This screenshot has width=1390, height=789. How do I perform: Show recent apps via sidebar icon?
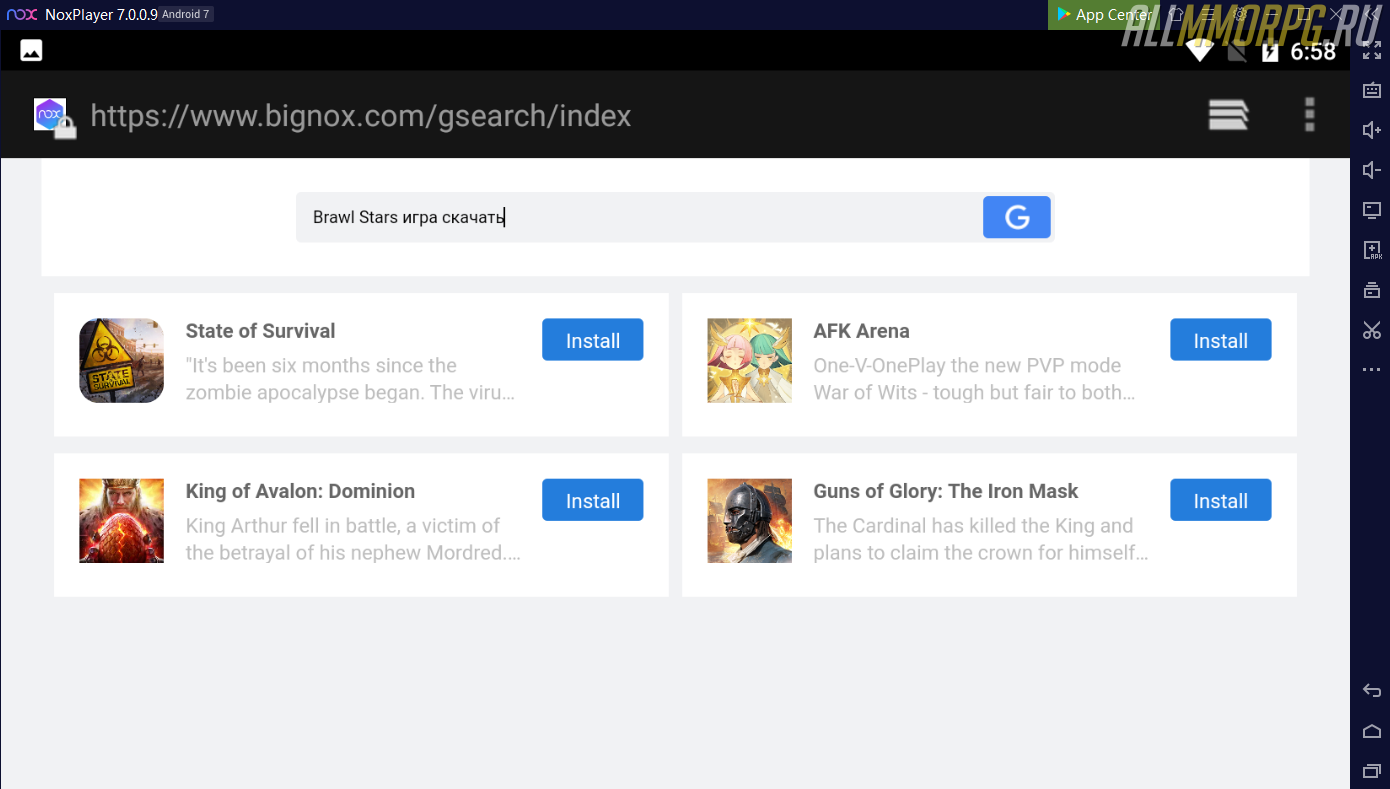[1372, 771]
